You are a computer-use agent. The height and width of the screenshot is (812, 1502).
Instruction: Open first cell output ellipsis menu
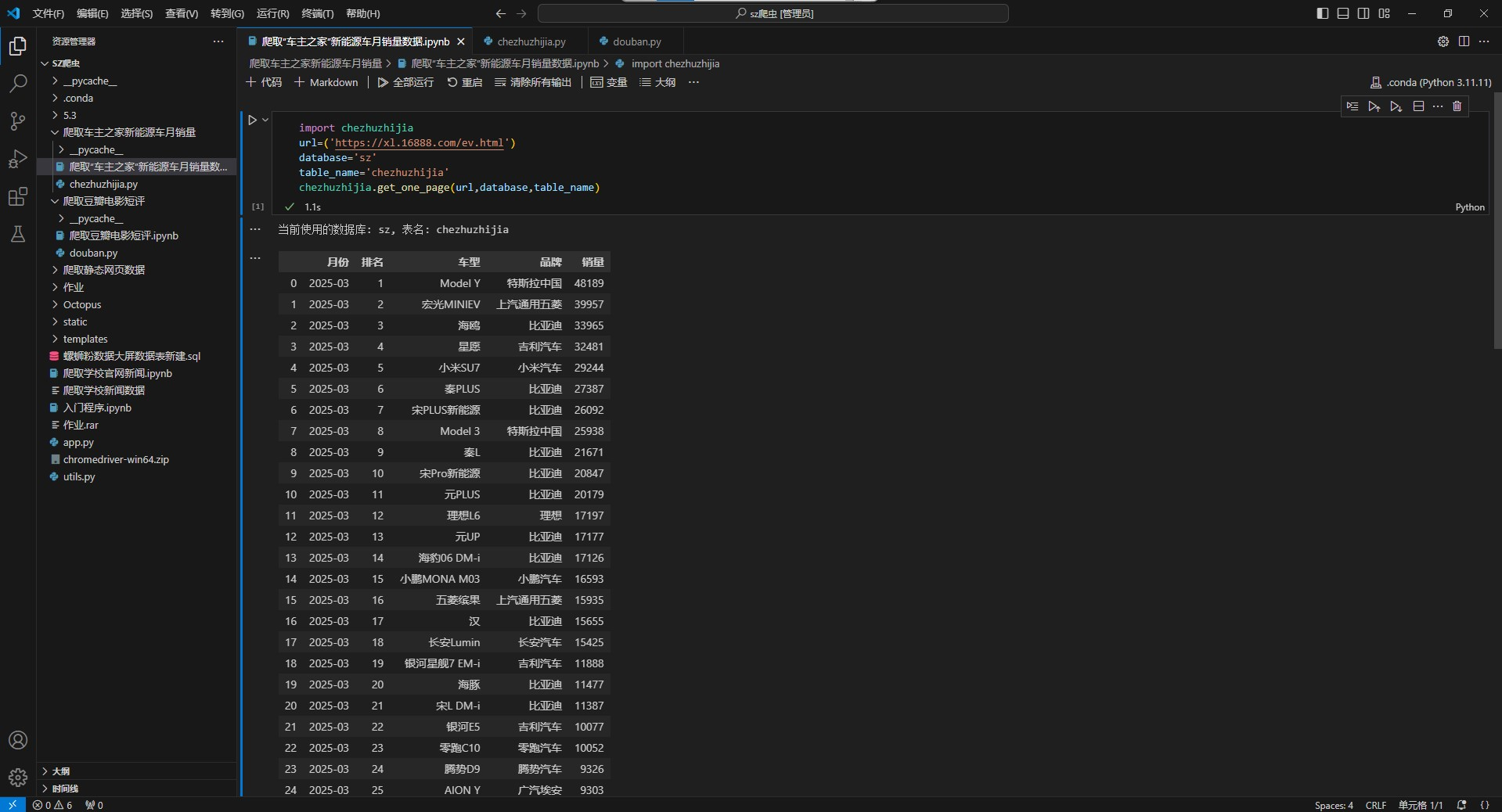pyautogui.click(x=255, y=230)
